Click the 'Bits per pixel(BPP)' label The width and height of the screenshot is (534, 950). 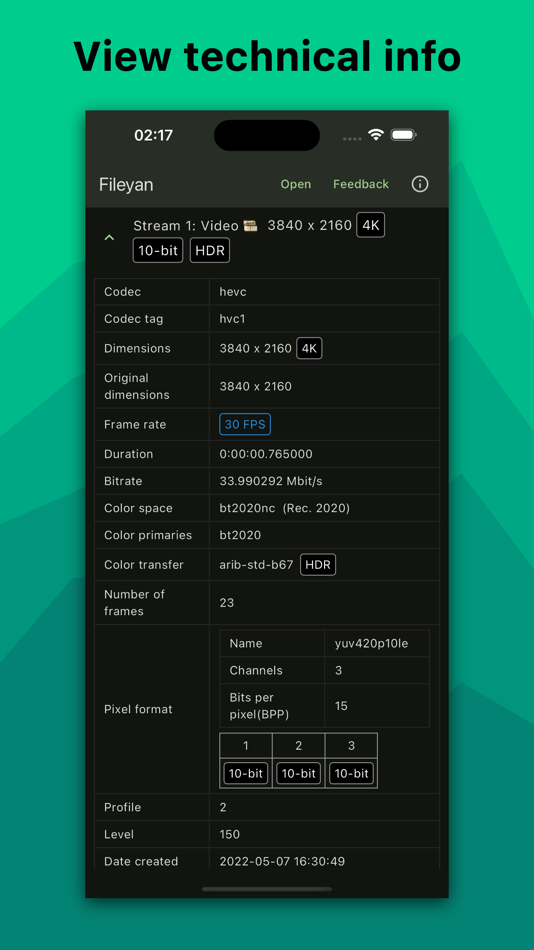tap(259, 706)
